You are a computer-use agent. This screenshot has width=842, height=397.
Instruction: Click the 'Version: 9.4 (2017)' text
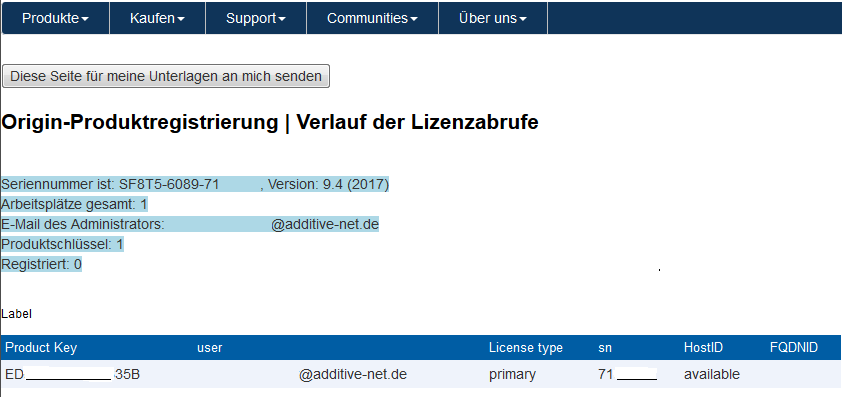(328, 185)
